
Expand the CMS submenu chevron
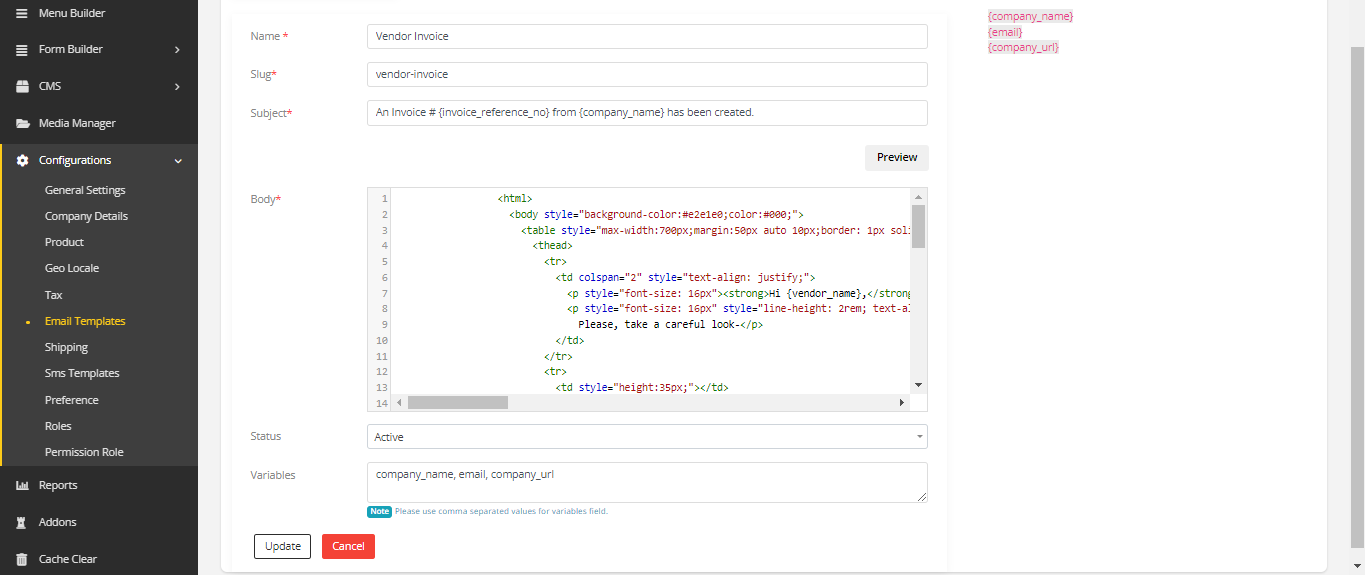[x=177, y=86]
